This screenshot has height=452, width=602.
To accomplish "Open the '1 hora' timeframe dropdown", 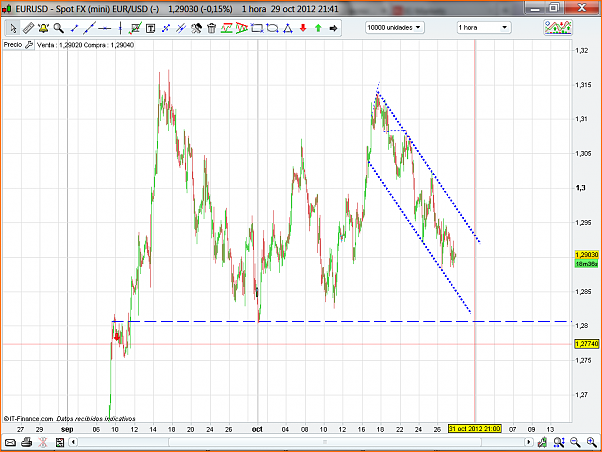I will coord(484,28).
